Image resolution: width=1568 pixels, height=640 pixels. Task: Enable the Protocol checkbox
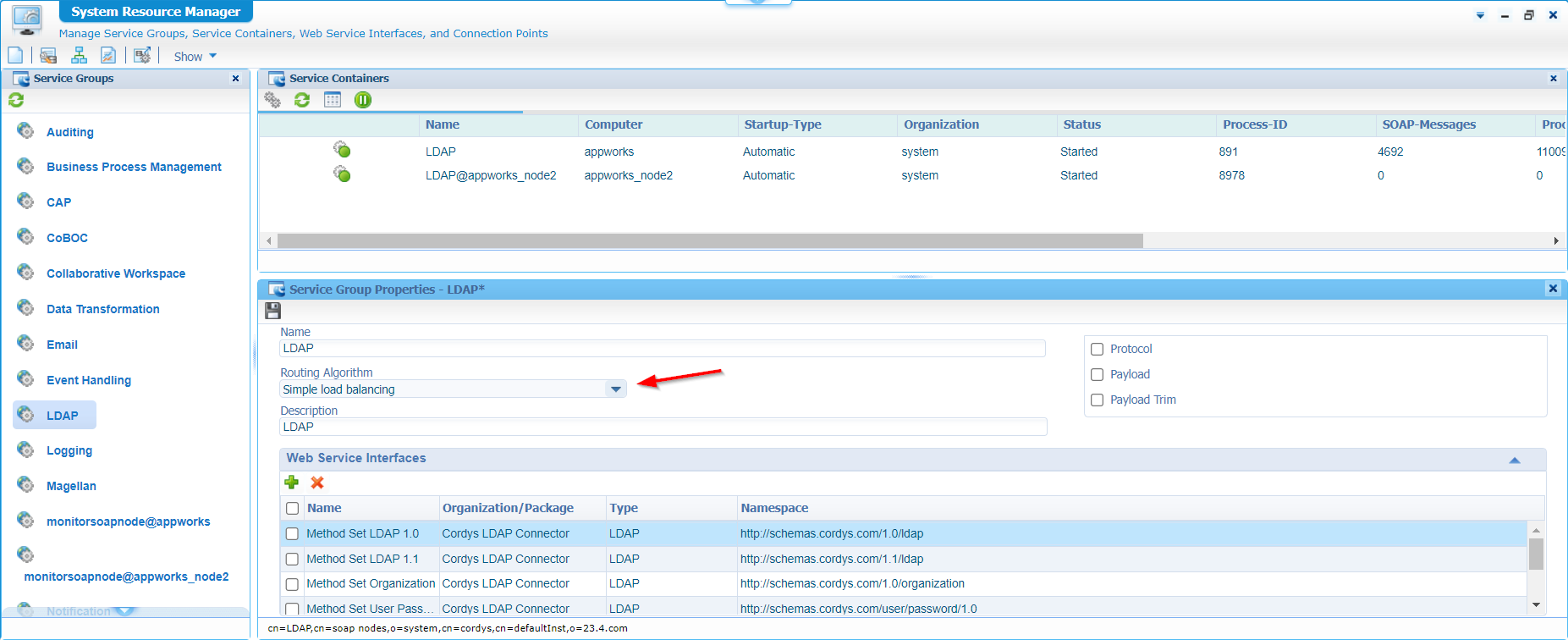pyautogui.click(x=1098, y=349)
